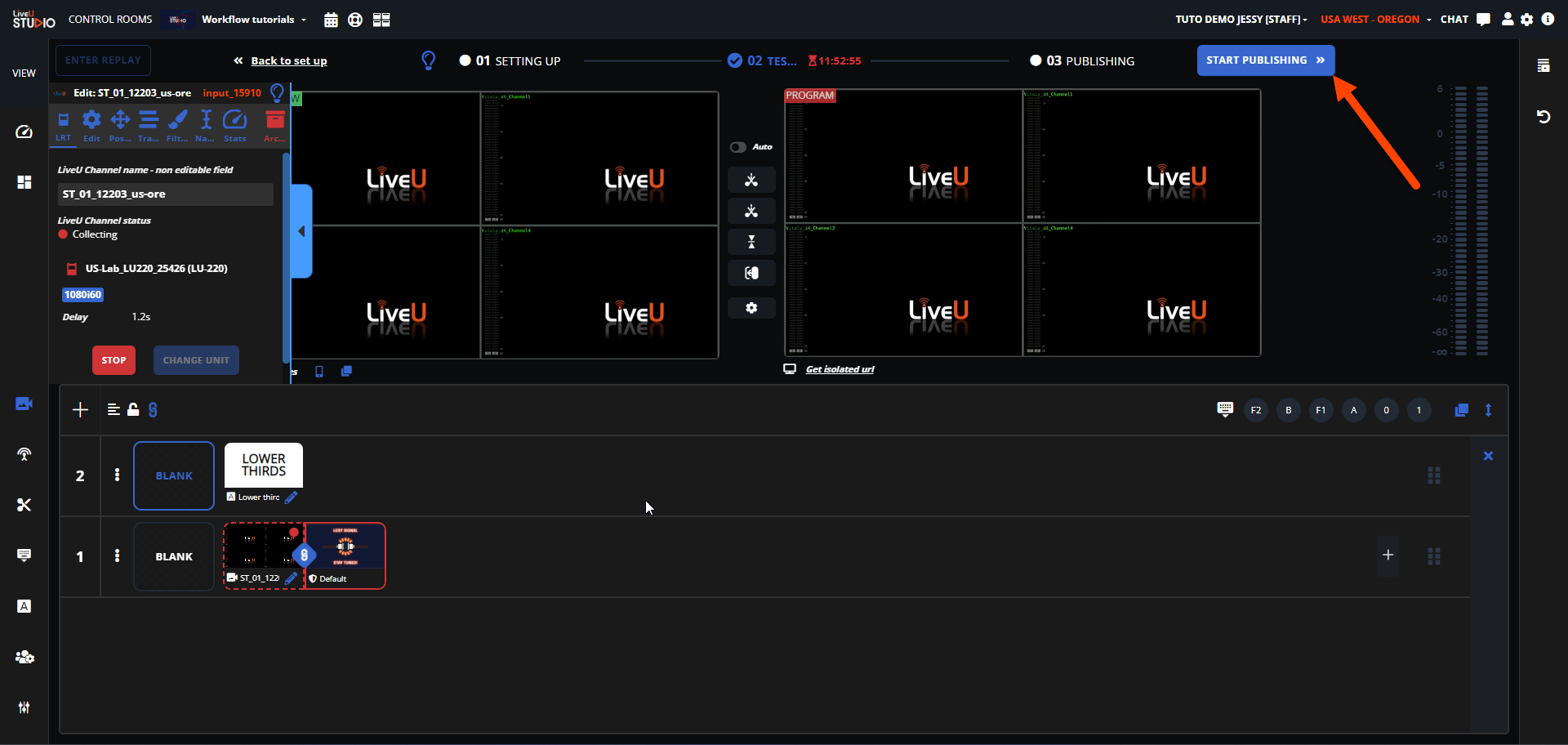Viewport: 1568px width, 745px height.
Task: Click the second cut transition button
Action: [751, 211]
